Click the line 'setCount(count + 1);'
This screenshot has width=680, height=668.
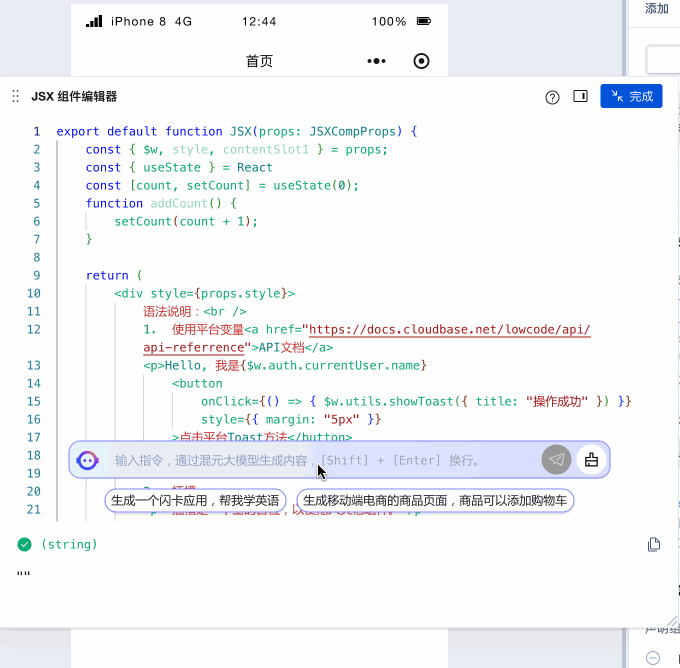(186, 222)
